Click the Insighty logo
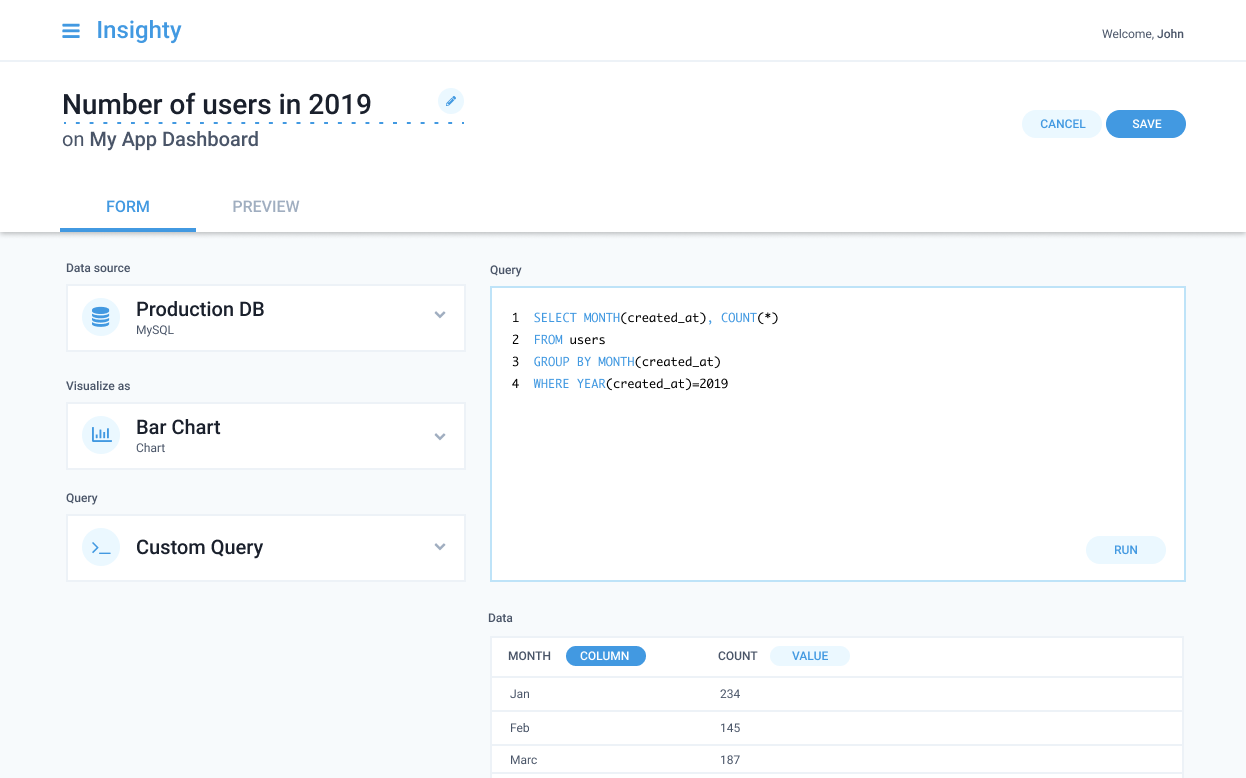 coord(138,30)
